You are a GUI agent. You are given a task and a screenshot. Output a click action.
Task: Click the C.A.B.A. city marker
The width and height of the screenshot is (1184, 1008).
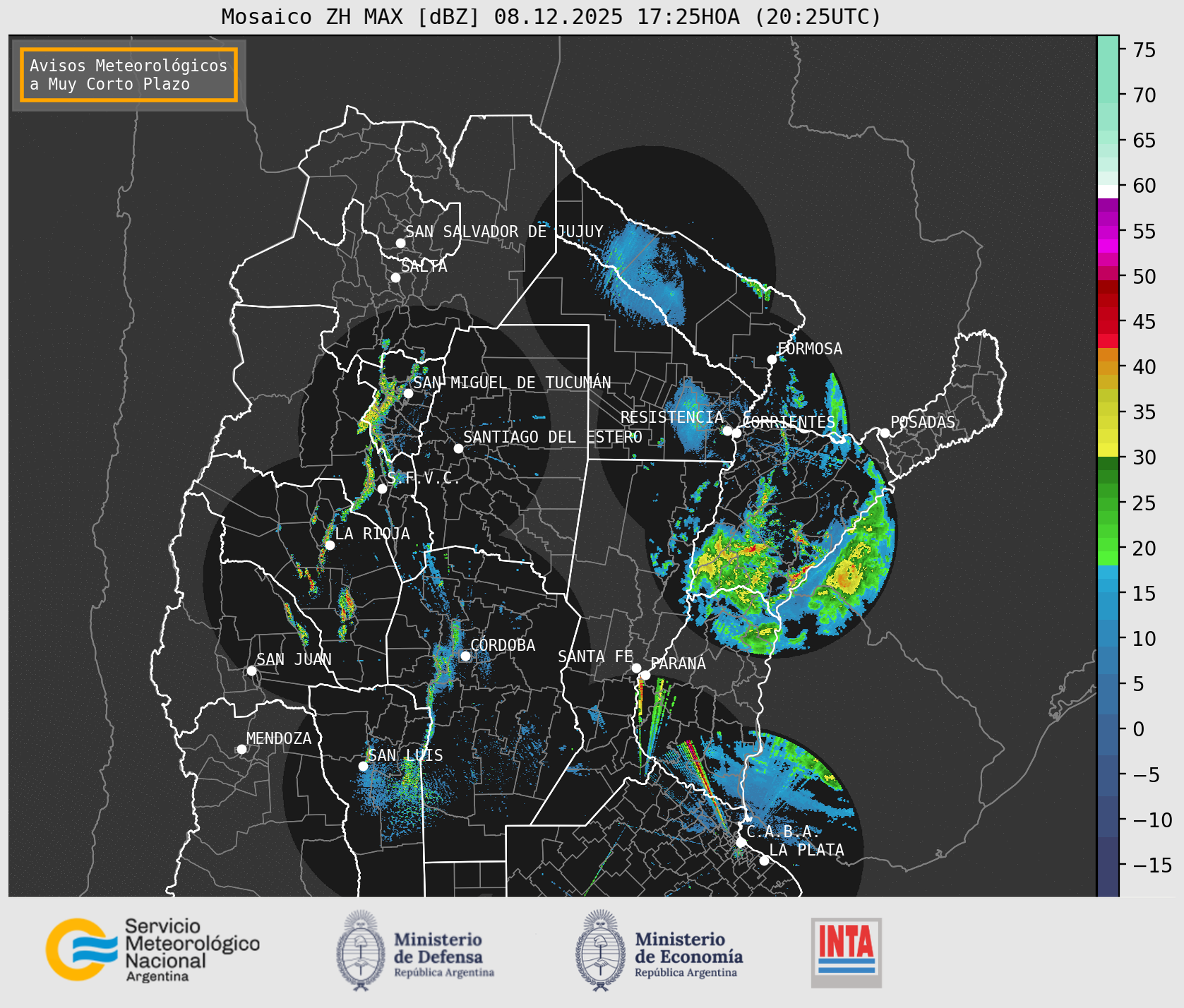click(741, 842)
